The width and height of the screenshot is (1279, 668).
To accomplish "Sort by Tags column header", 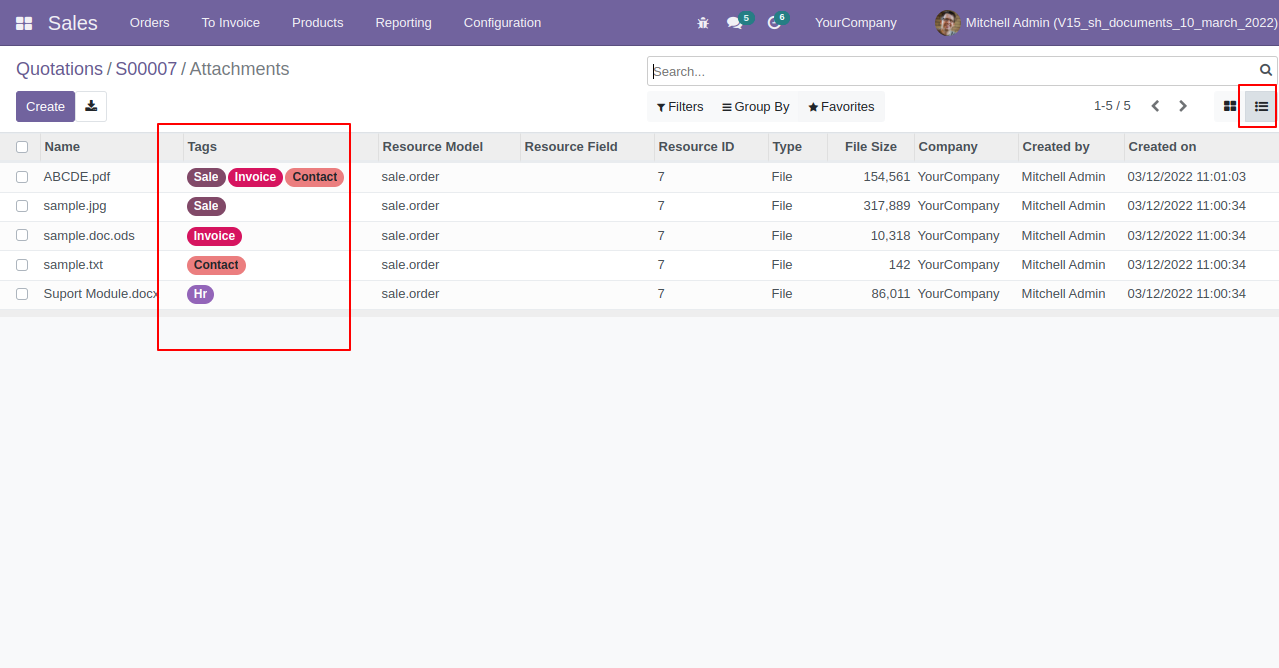I will 202,147.
